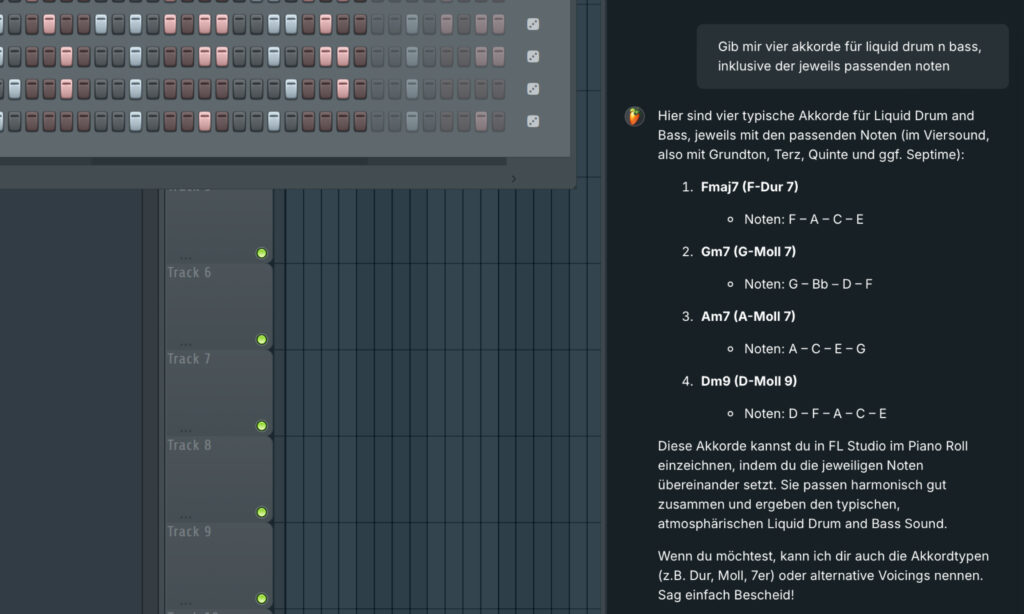Click the paragraph starting "Diese Akkorde kannst du"

click(813, 485)
